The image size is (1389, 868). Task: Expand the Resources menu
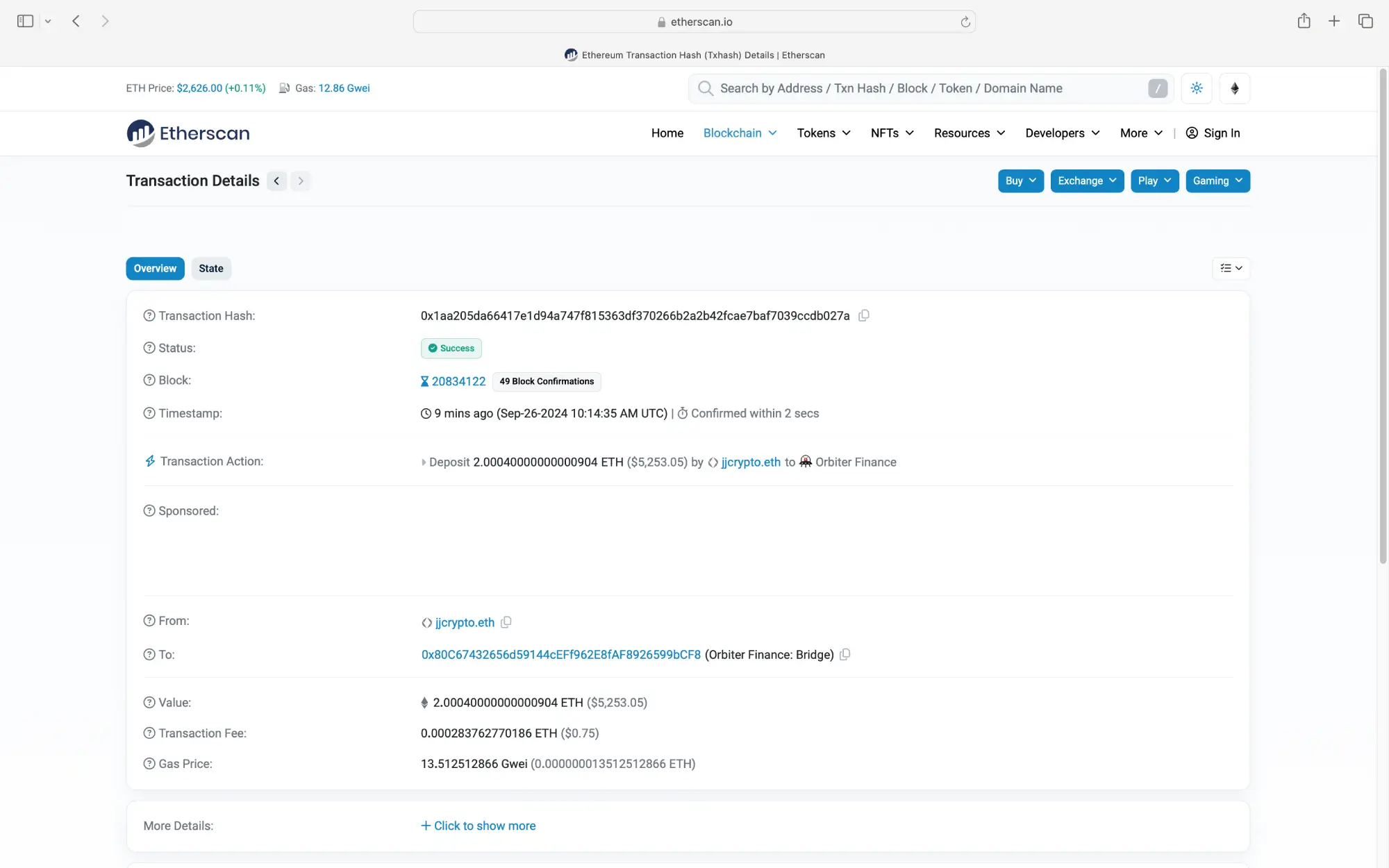[x=970, y=133]
